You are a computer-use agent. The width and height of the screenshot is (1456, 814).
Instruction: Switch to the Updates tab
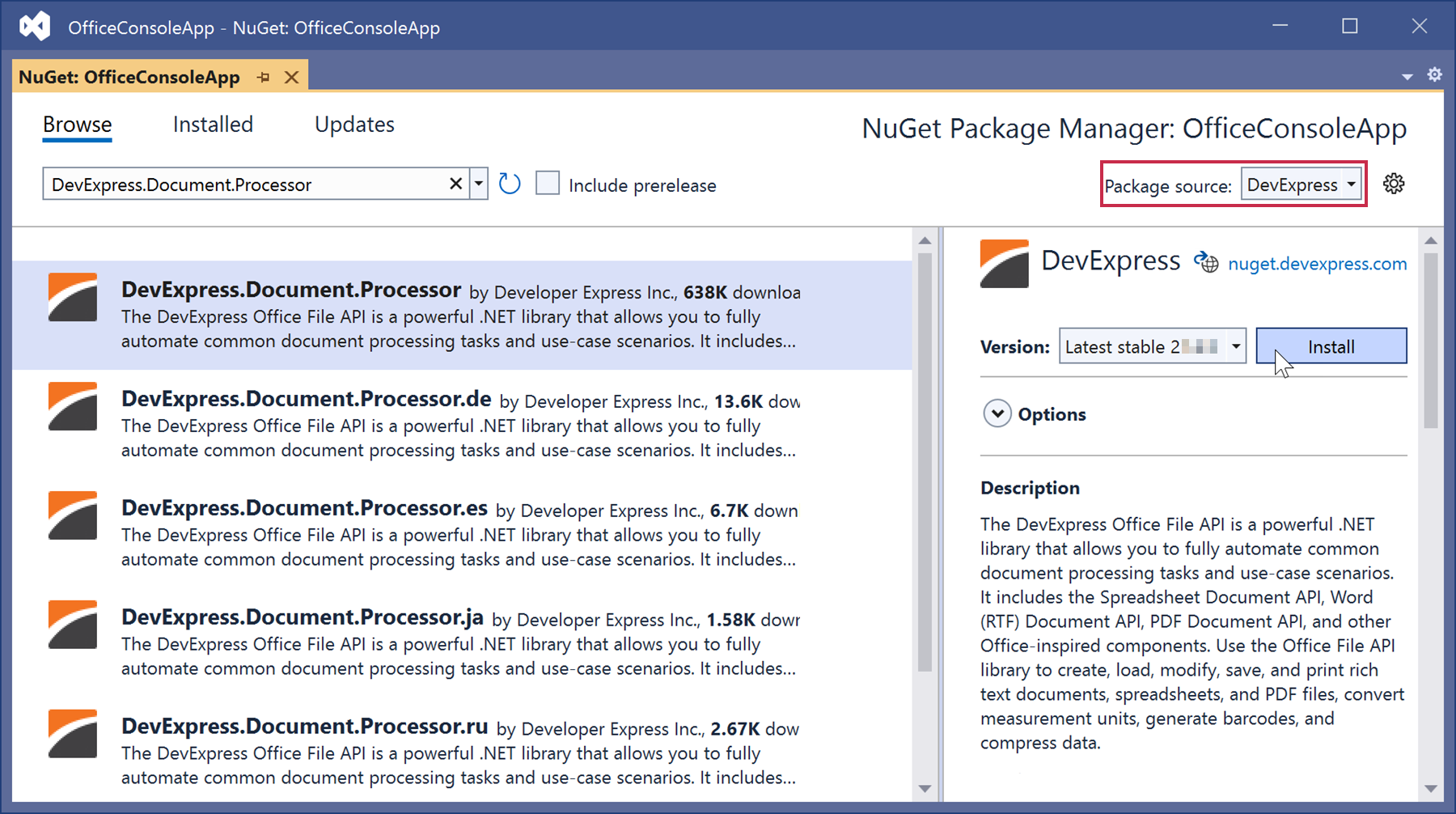[354, 125]
